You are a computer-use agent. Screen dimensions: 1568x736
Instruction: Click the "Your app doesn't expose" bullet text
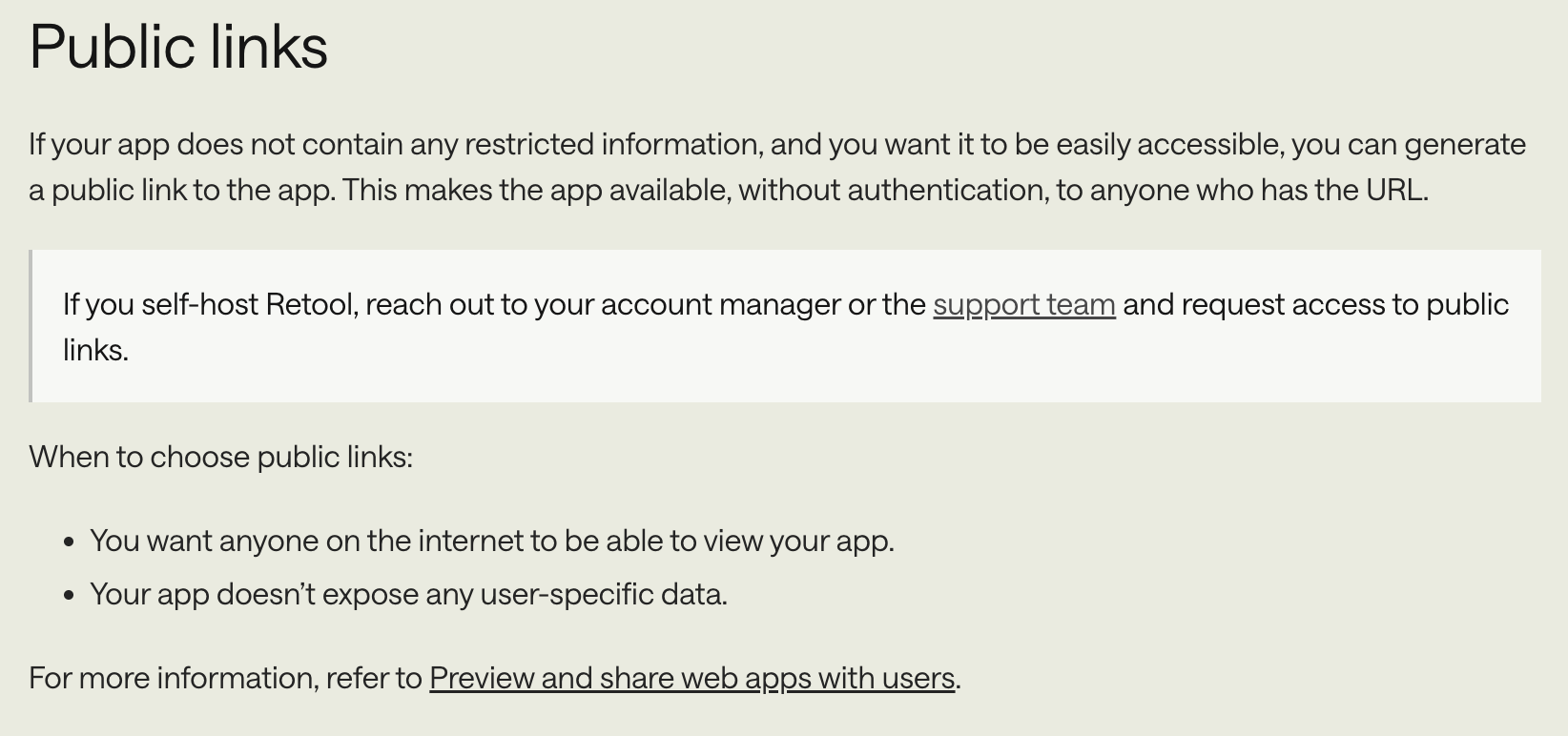point(408,595)
